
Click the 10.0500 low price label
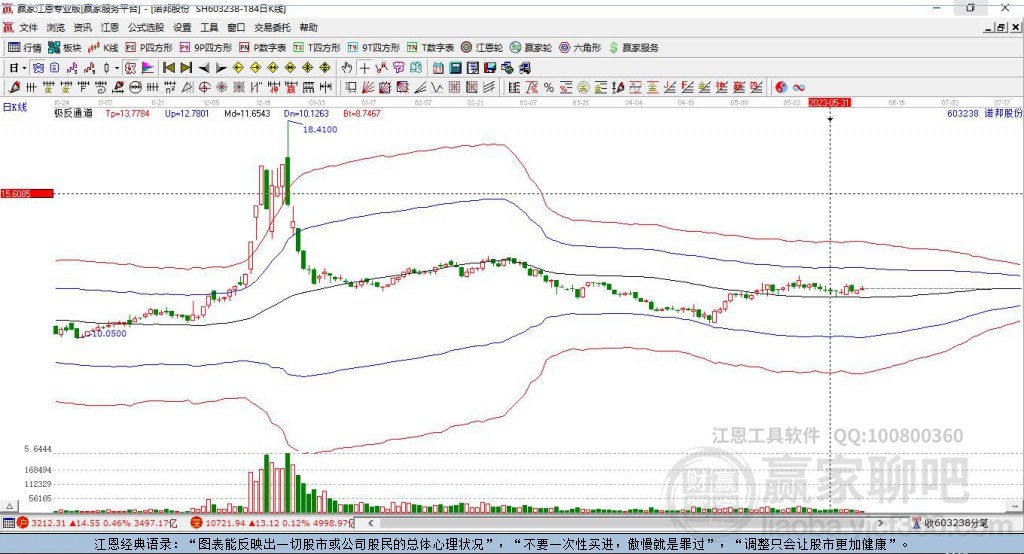108,333
